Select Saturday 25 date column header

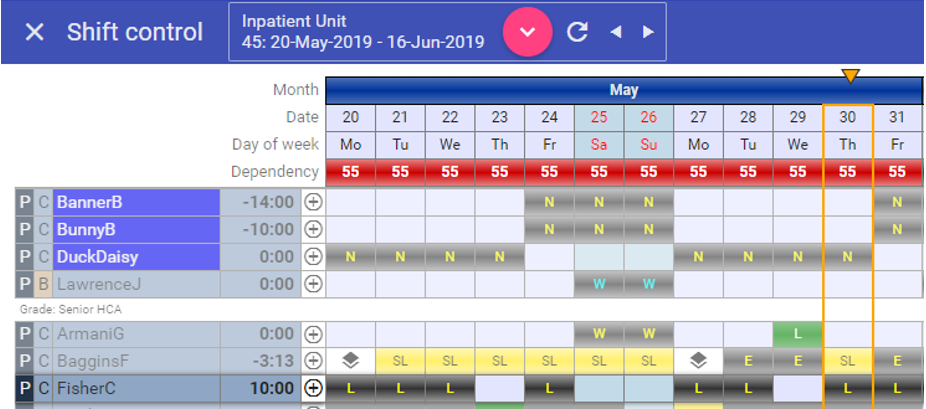point(599,117)
